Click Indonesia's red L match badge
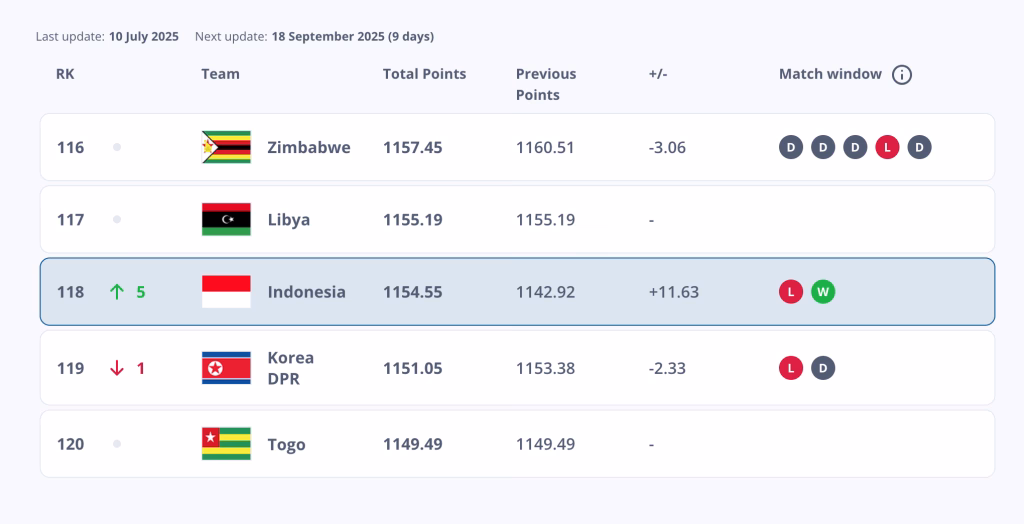 click(791, 292)
